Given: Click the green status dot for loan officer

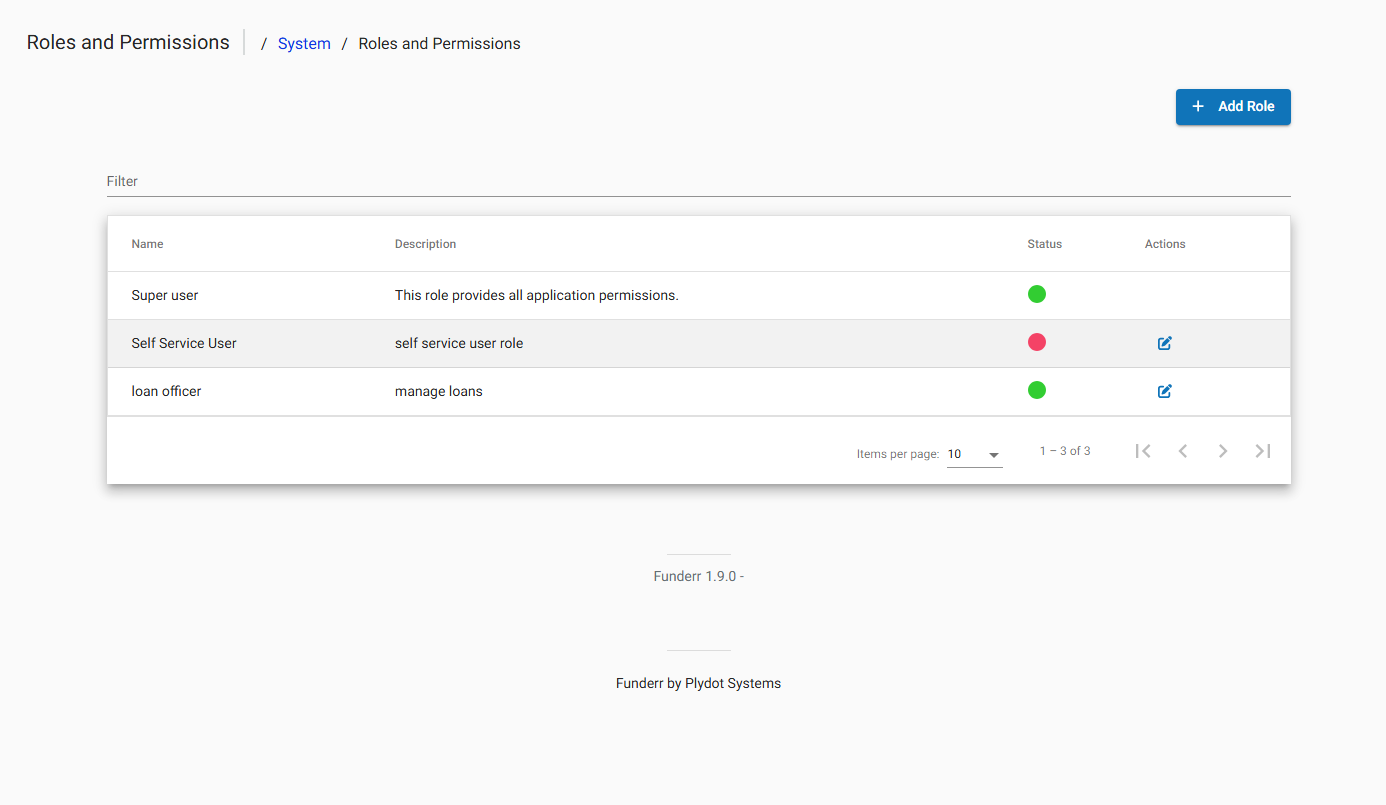Looking at the screenshot, I should coord(1037,390).
